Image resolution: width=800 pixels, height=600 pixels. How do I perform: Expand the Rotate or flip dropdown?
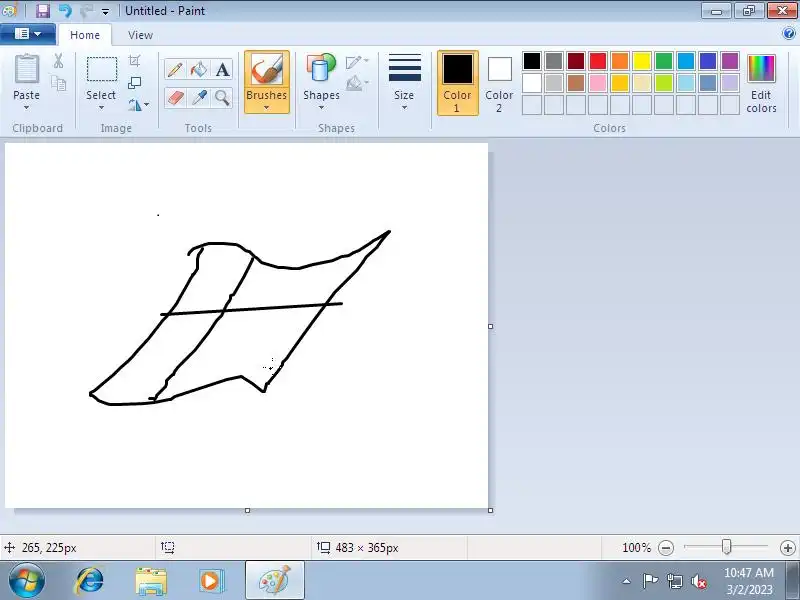point(139,105)
